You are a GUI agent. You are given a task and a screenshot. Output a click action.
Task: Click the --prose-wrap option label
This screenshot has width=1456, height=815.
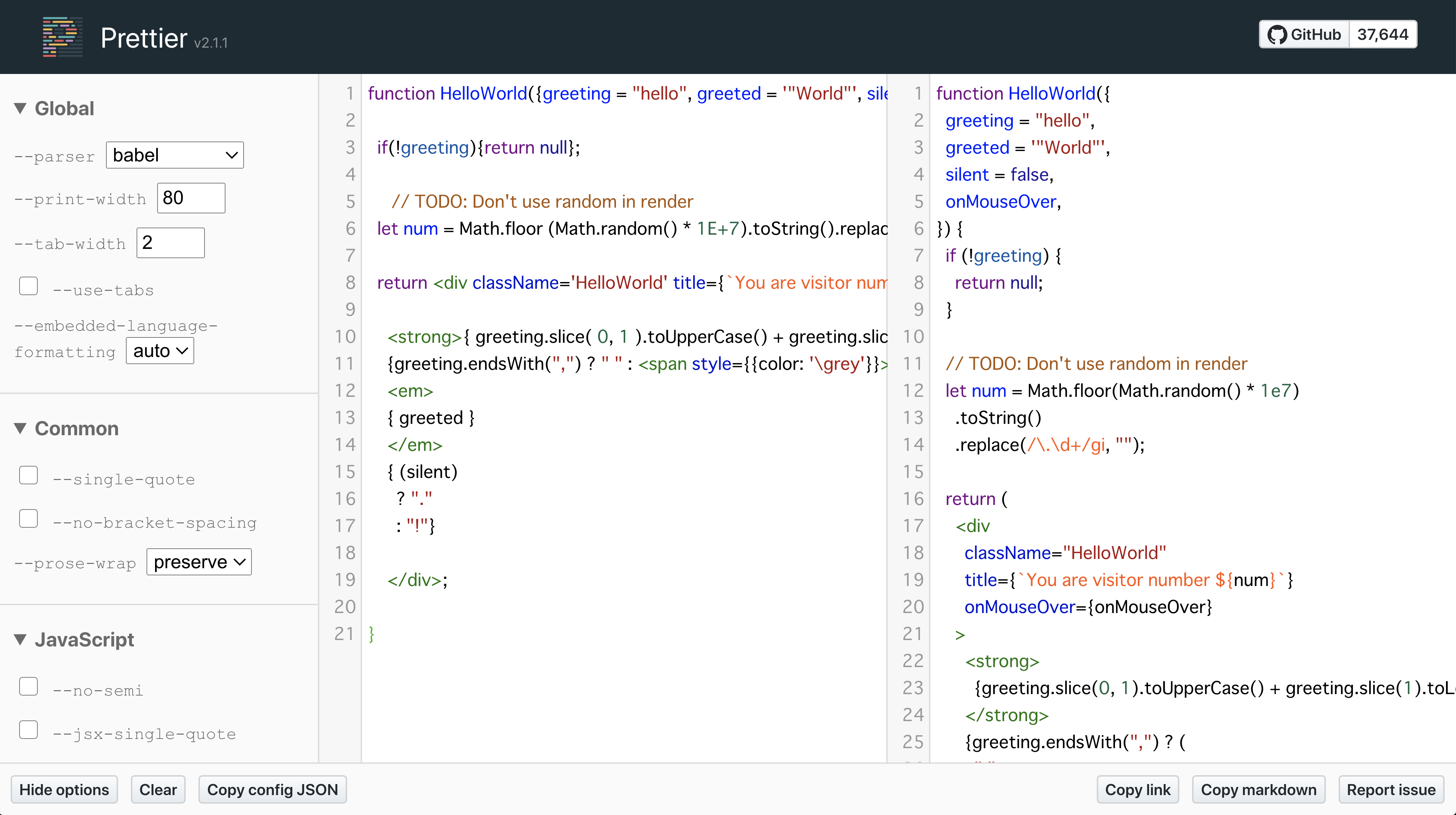click(x=75, y=564)
